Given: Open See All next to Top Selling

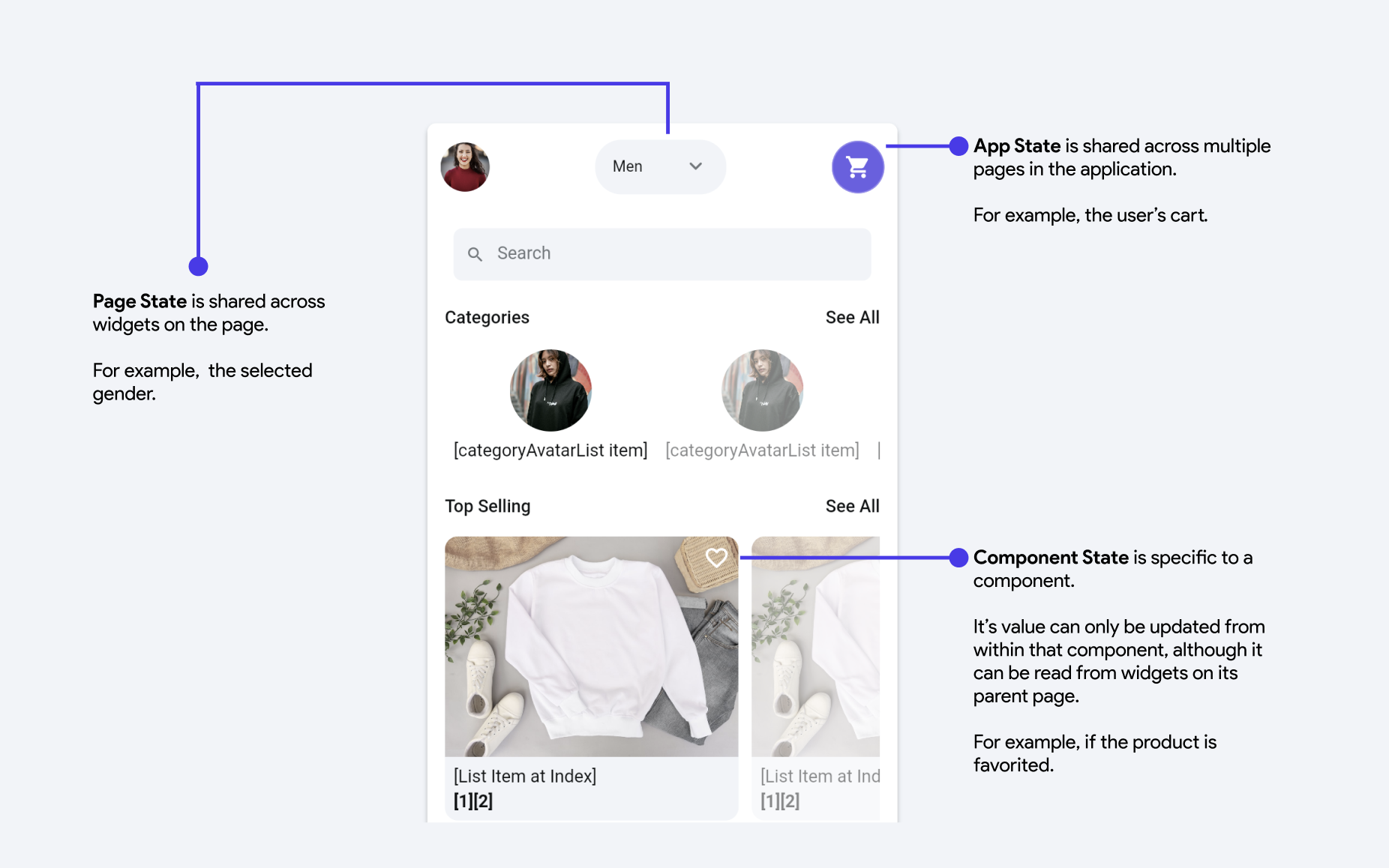Looking at the screenshot, I should click(852, 506).
